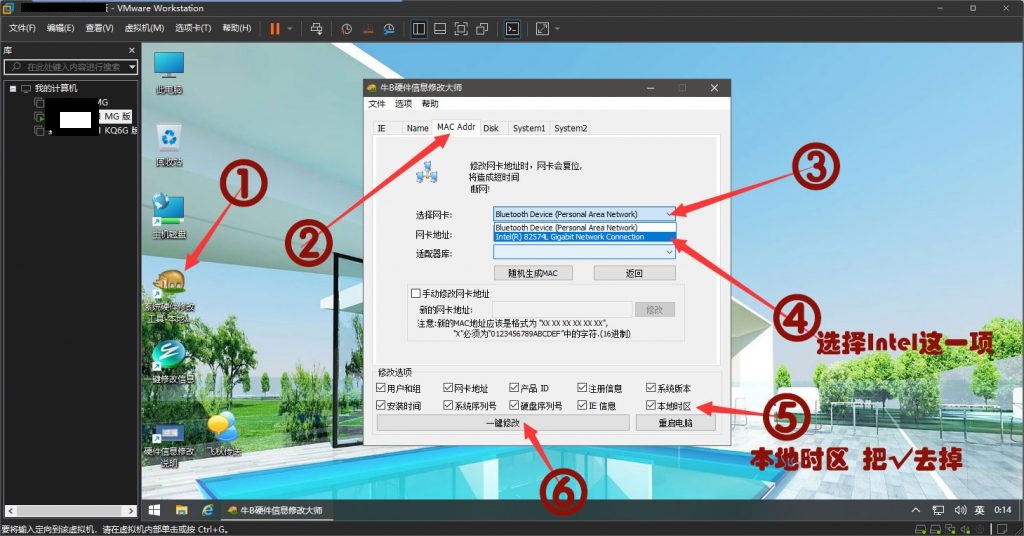Switch to the Disk tab
The image size is (1024, 536).
pos(490,128)
